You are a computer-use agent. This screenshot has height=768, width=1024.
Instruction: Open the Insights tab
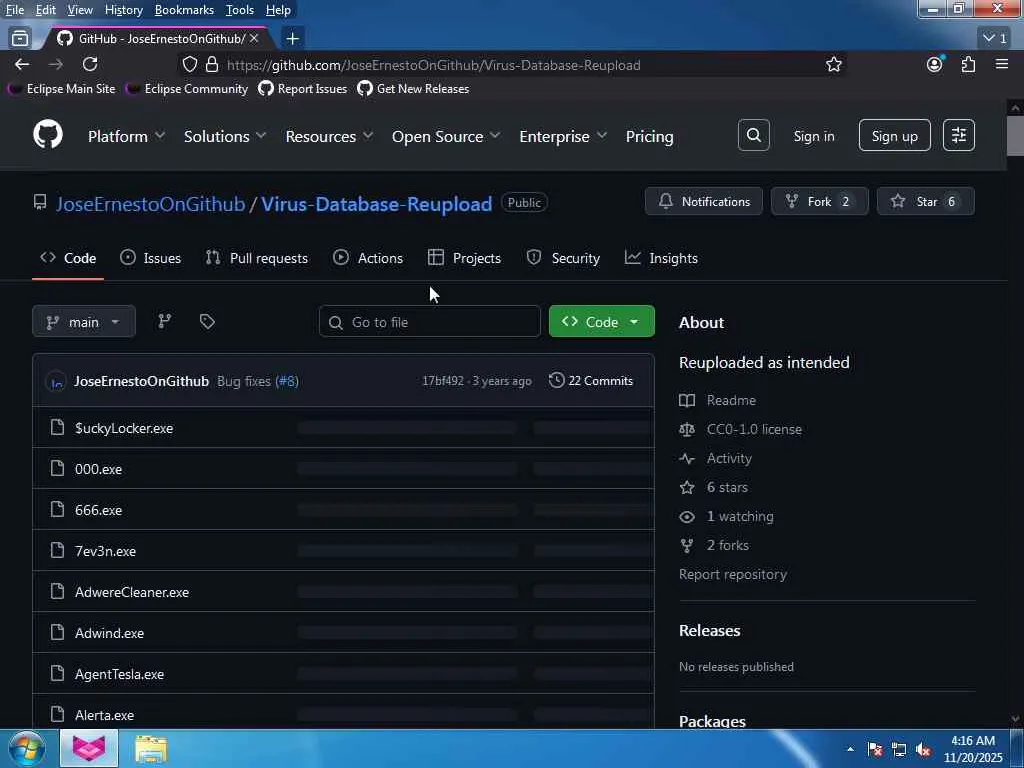[x=661, y=258]
